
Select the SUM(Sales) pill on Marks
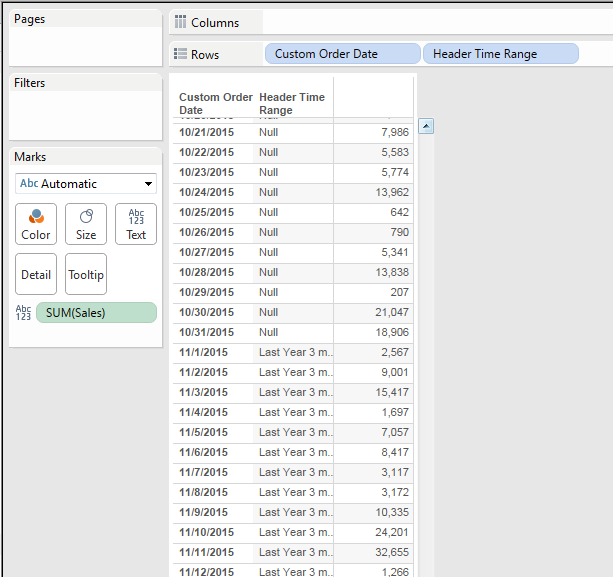tap(97, 313)
